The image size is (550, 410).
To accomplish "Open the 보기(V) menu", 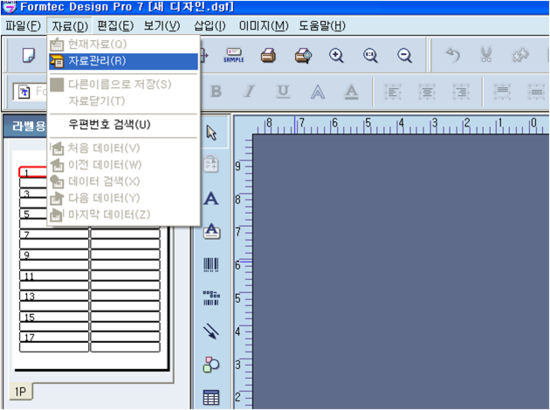I will point(162,26).
